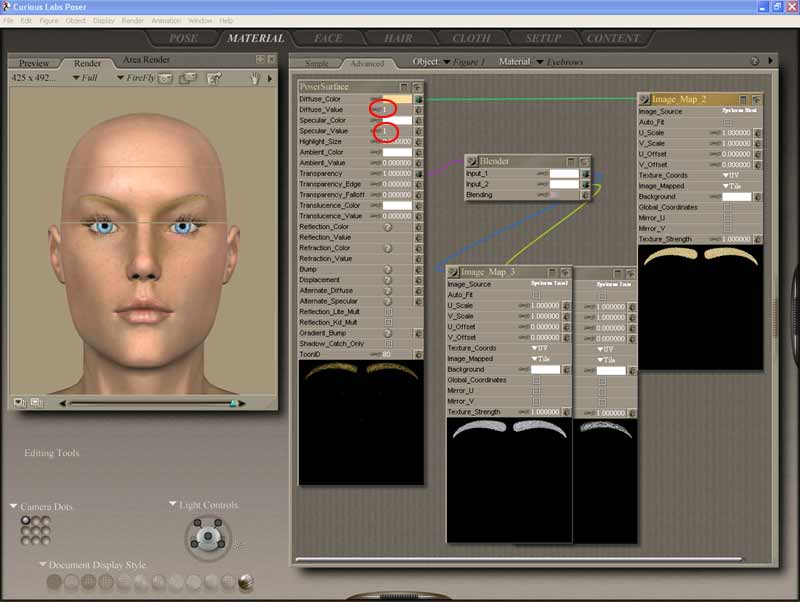
Task: Toggle Mirror_U checkbox in Image_Map_3
Action: point(536,391)
